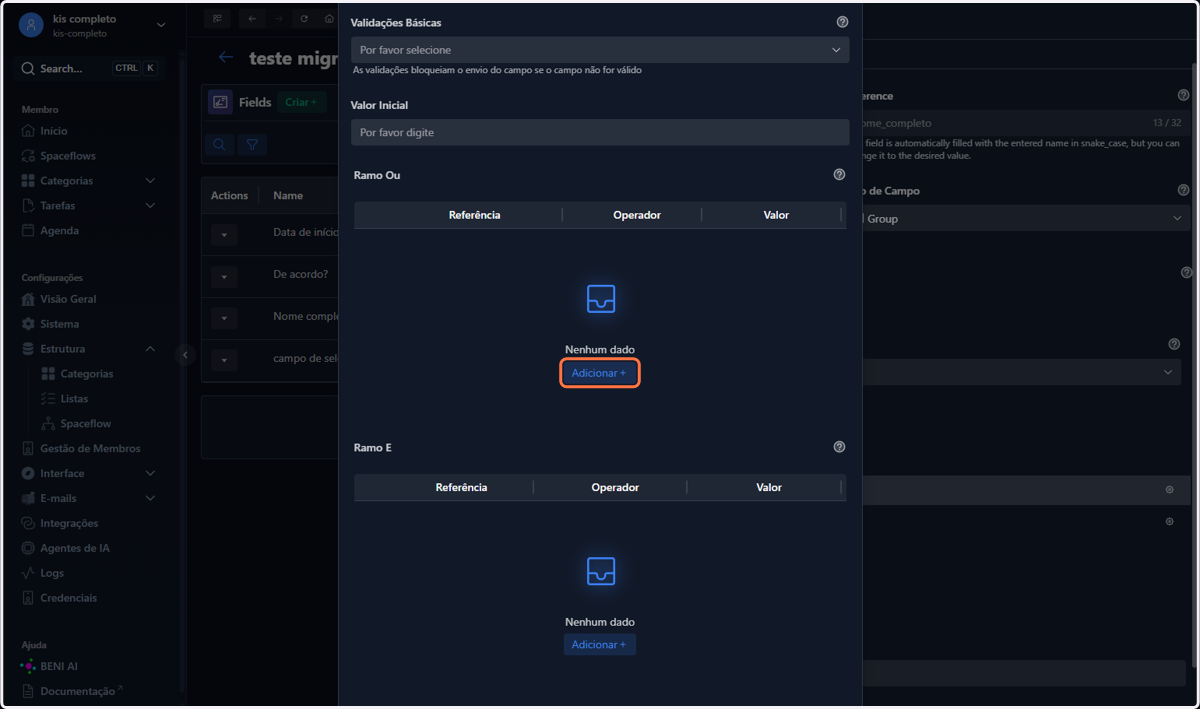The image size is (1200, 709).
Task: Click Adicionar + under Ramo E
Action: pos(599,645)
